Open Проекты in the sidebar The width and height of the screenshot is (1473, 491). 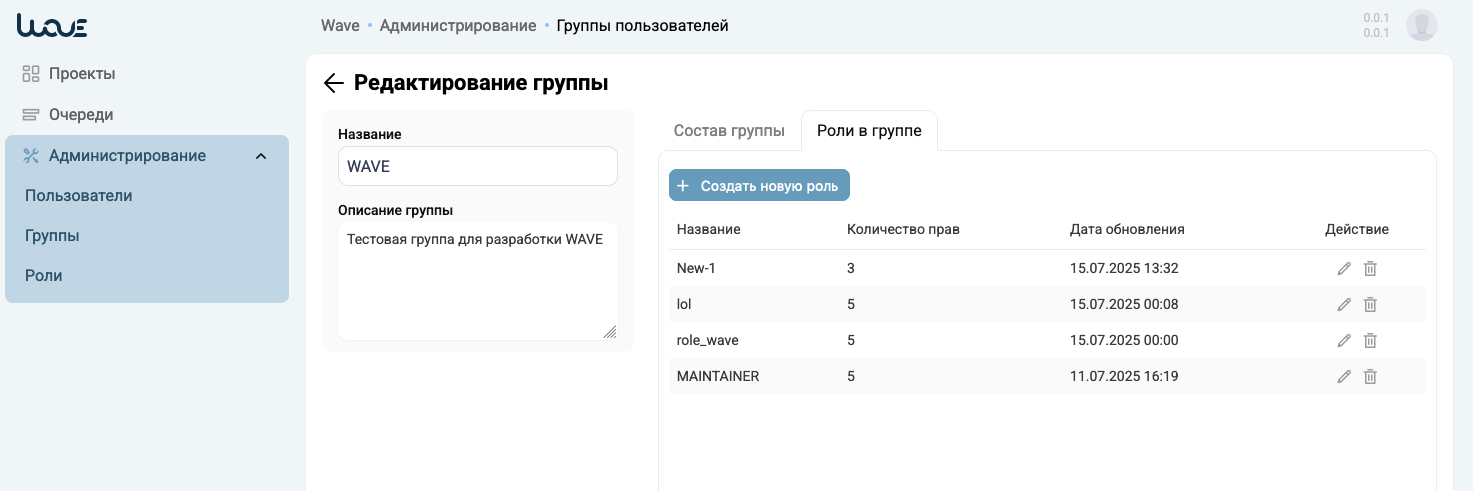81,73
